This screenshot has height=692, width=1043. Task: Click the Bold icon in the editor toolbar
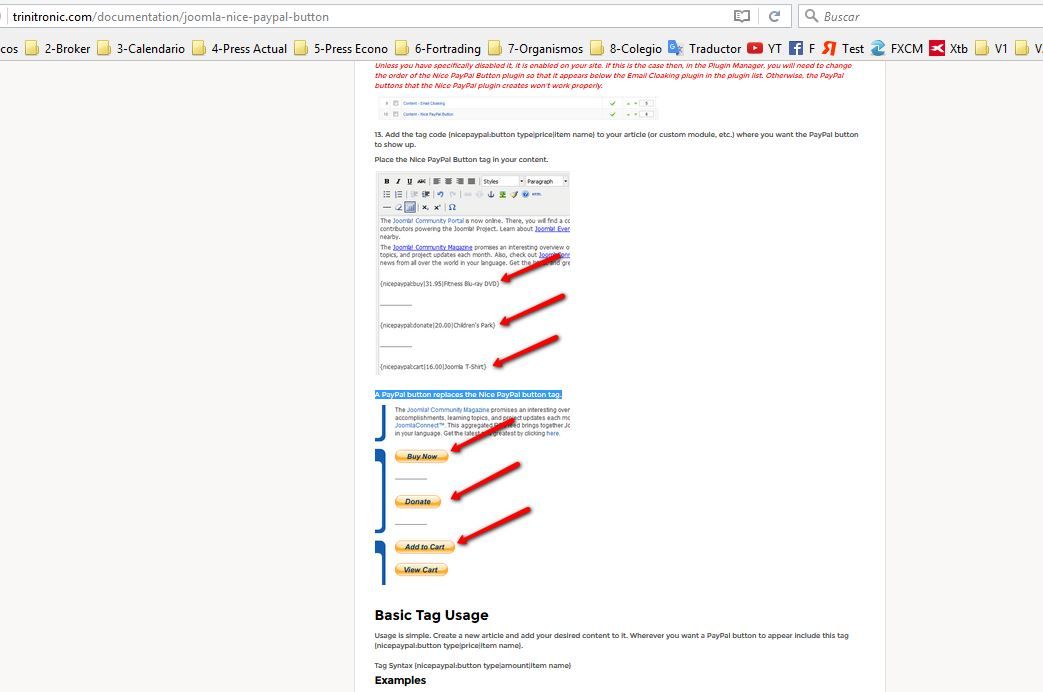tap(386, 182)
